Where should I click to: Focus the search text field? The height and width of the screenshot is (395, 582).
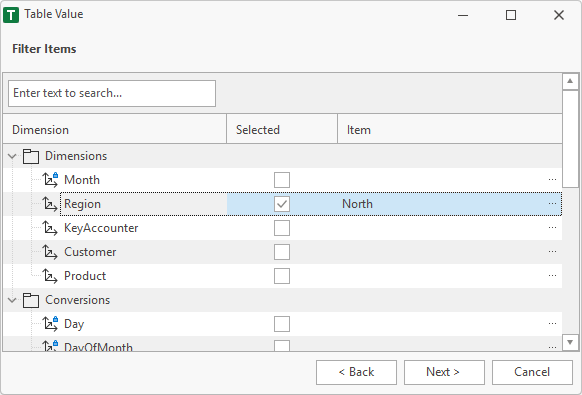pos(112,93)
